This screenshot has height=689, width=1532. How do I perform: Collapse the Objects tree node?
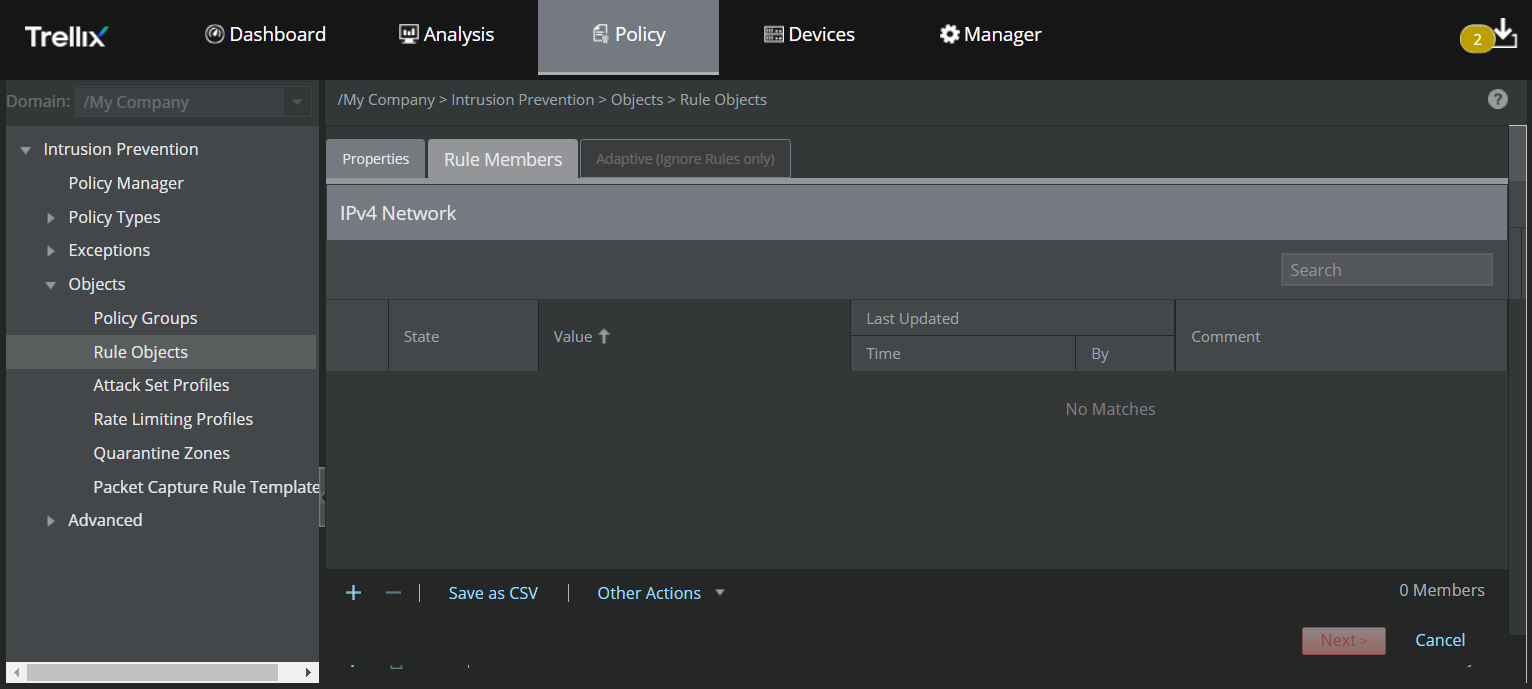[x=51, y=285]
